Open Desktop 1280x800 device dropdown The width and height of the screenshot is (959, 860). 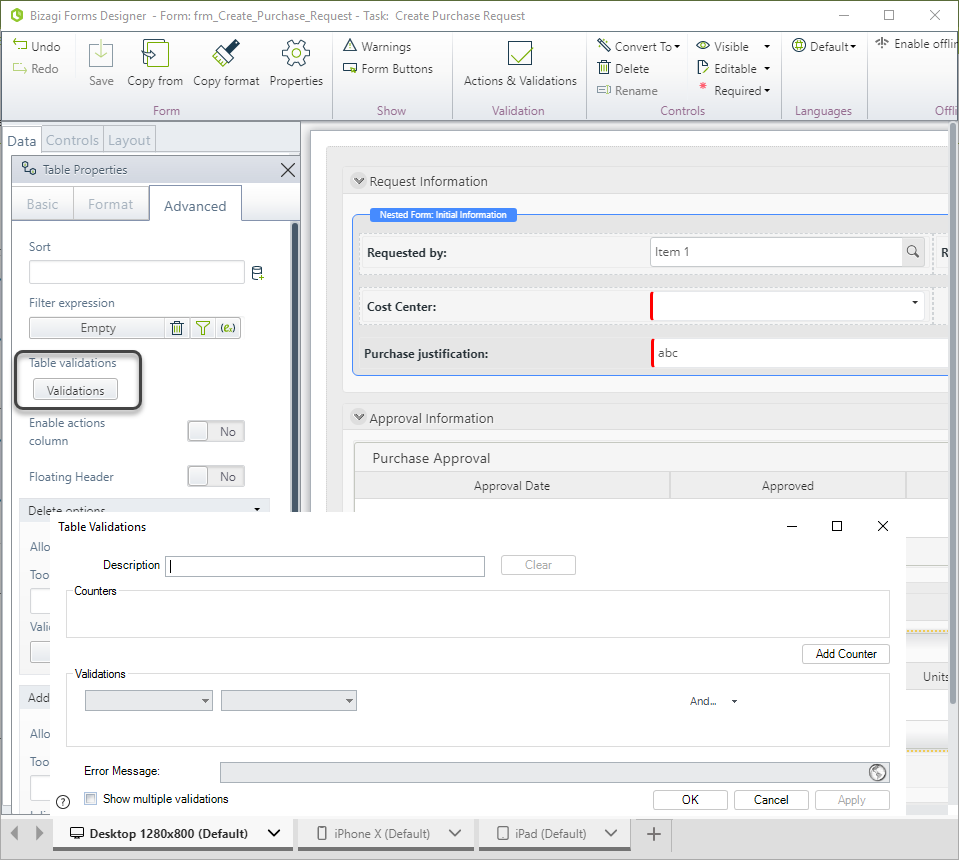274,833
